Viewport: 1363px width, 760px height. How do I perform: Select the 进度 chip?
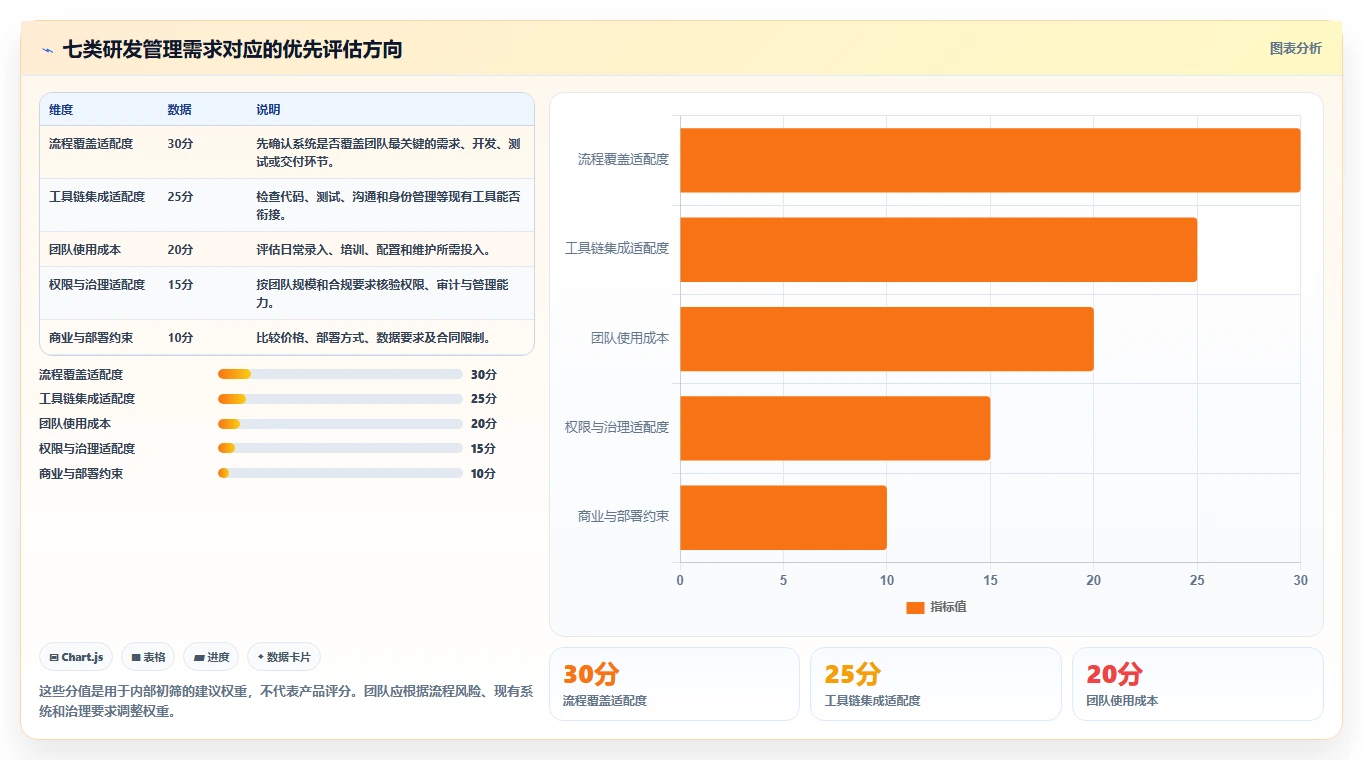coord(211,657)
